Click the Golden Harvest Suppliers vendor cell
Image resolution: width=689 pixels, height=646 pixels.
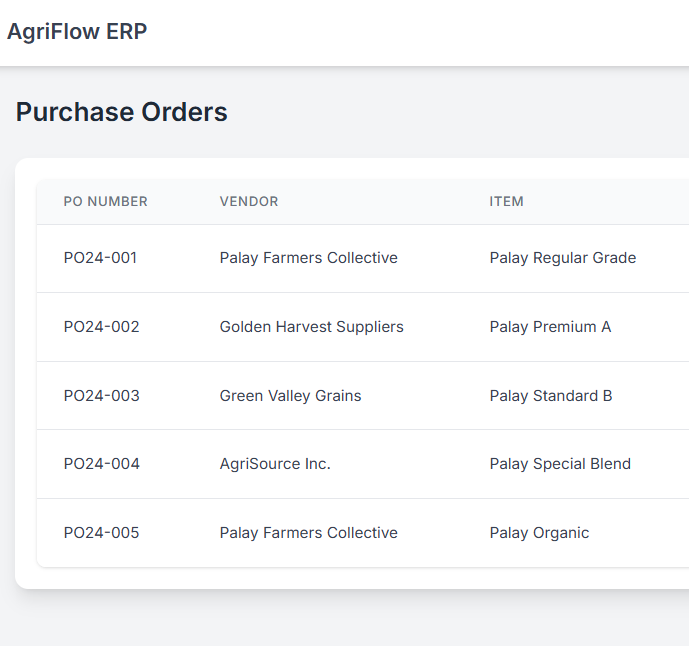coord(311,327)
